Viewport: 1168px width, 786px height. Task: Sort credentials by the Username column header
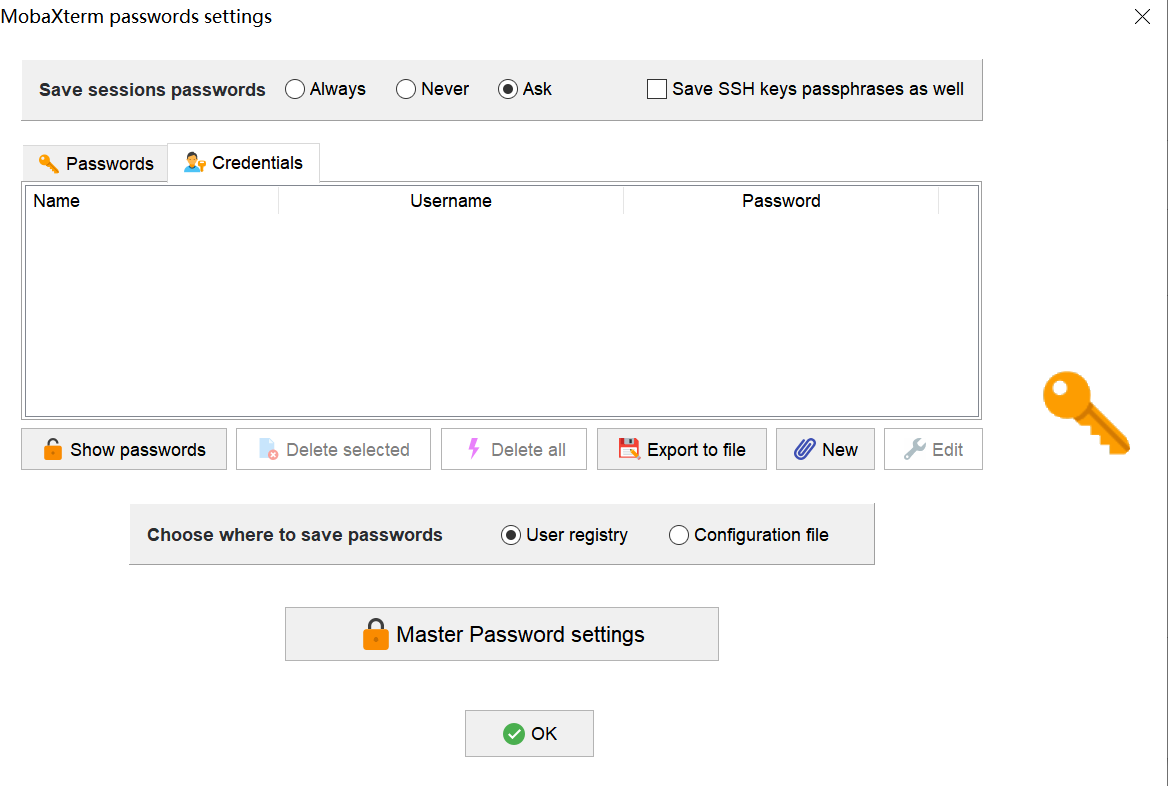451,201
